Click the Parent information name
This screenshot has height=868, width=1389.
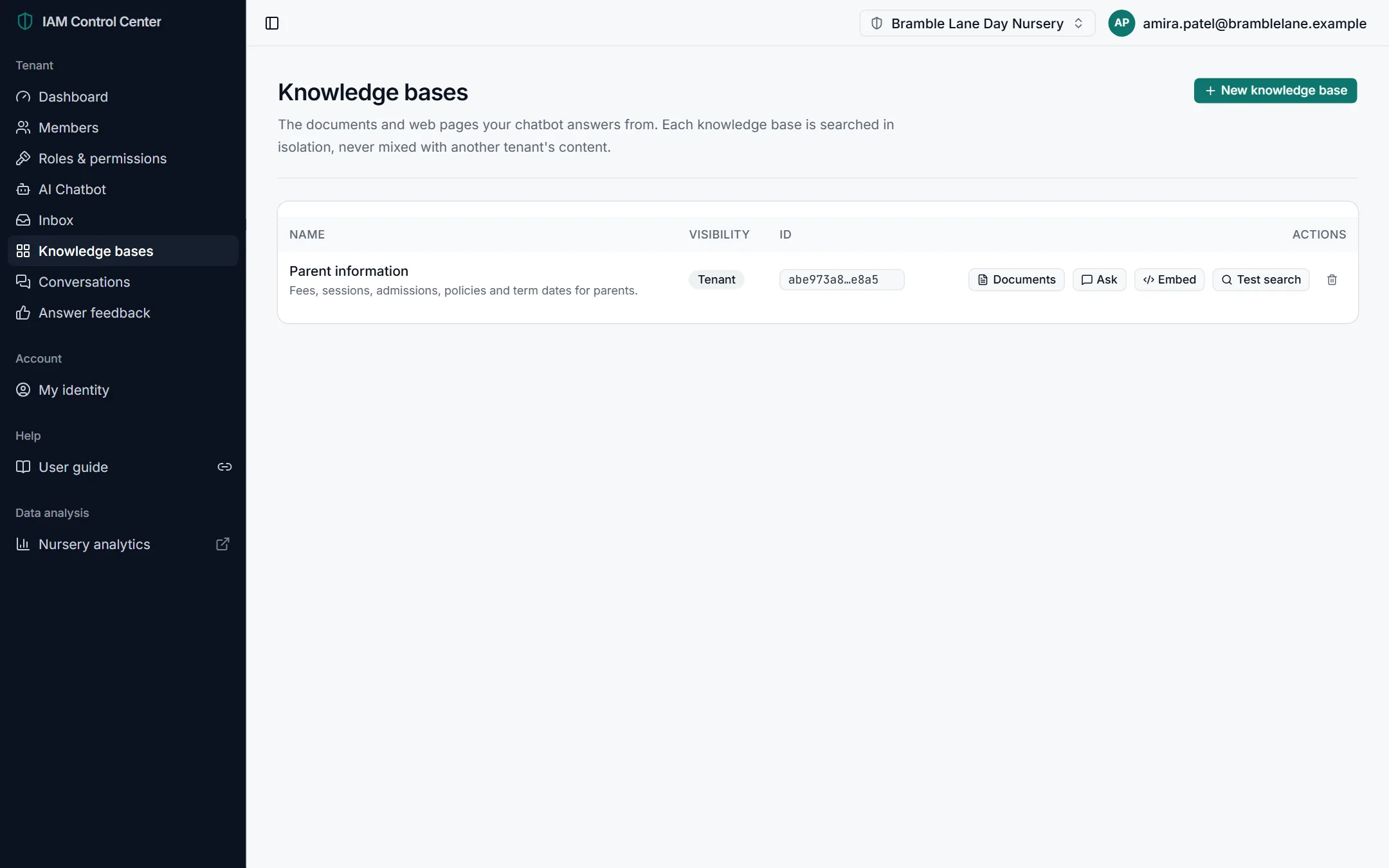click(349, 271)
